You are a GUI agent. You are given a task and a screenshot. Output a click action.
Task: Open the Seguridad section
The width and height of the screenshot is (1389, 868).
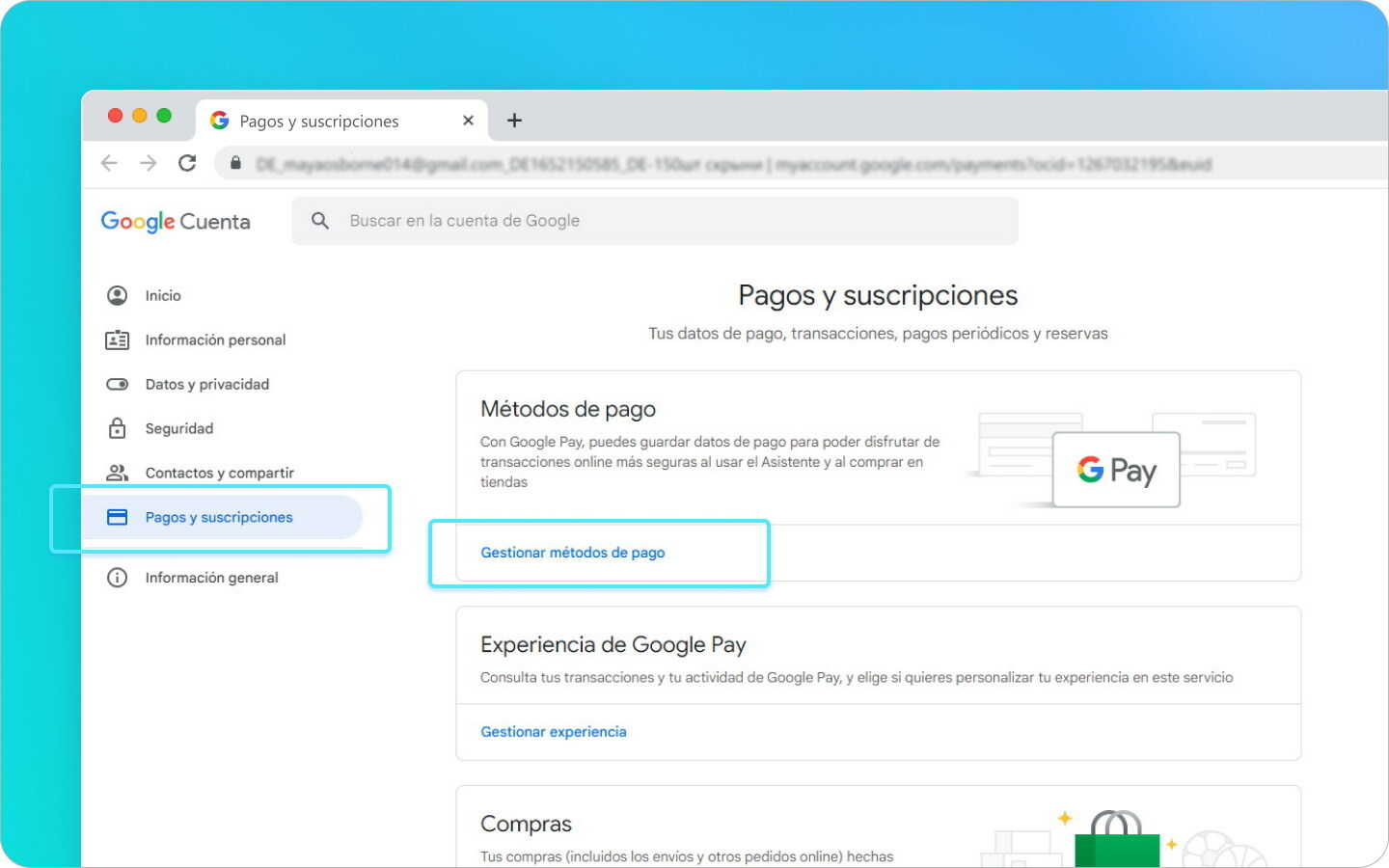(179, 428)
